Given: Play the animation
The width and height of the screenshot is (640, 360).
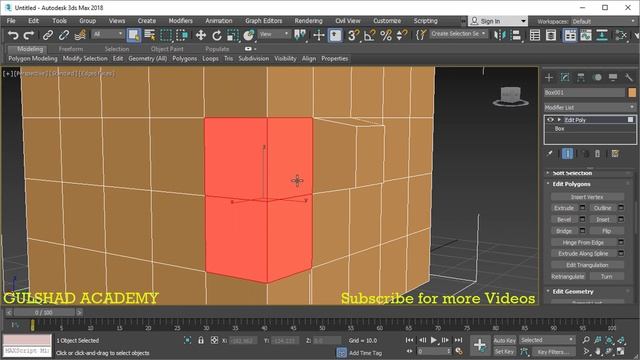Looking at the screenshot, I should point(434,340).
